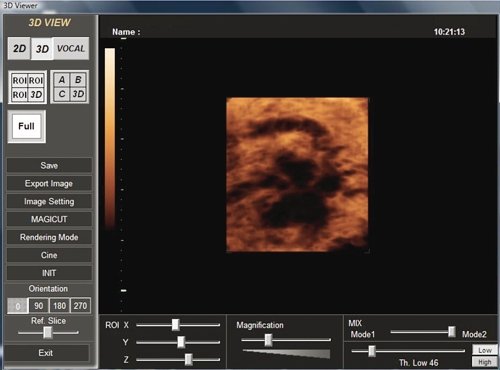Click the rendered 3D ultrasound image
Viewport: 500px width, 370px height.
[297, 175]
